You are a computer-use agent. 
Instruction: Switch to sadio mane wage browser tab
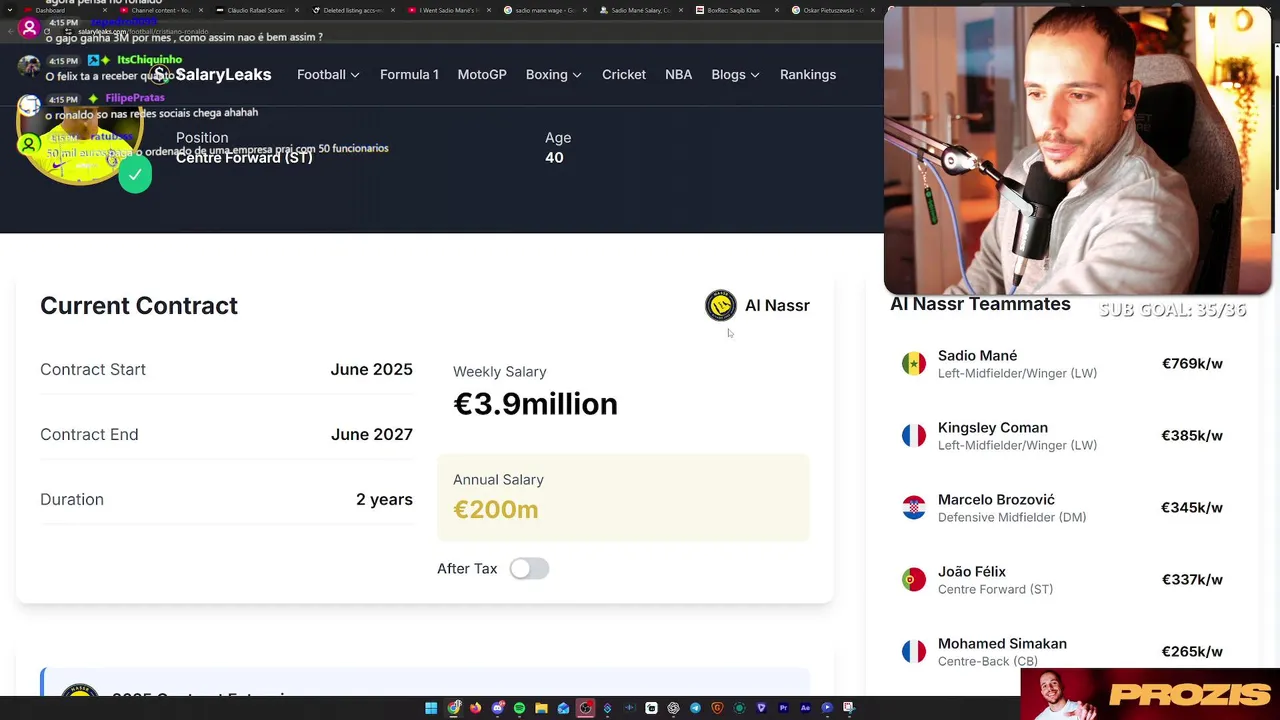[x=544, y=10]
